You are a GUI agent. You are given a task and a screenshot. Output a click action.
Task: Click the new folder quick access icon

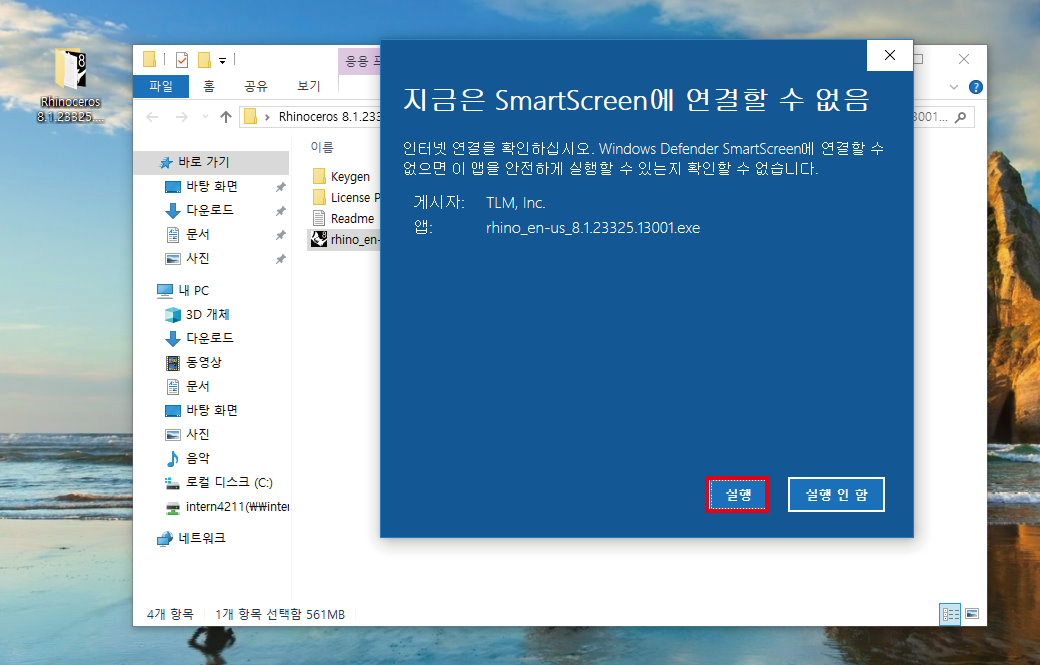[204, 60]
